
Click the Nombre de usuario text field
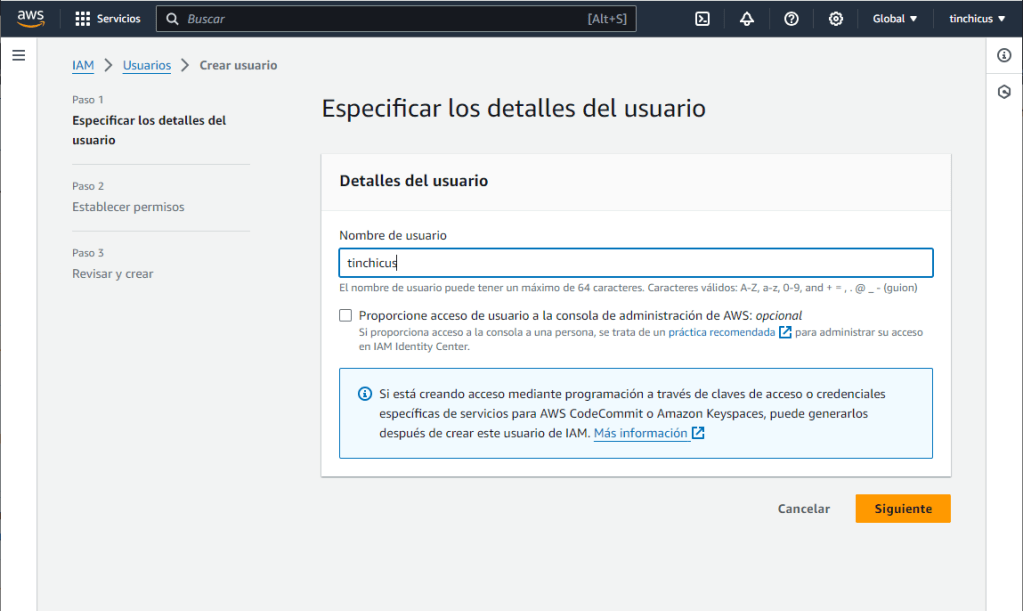636,263
